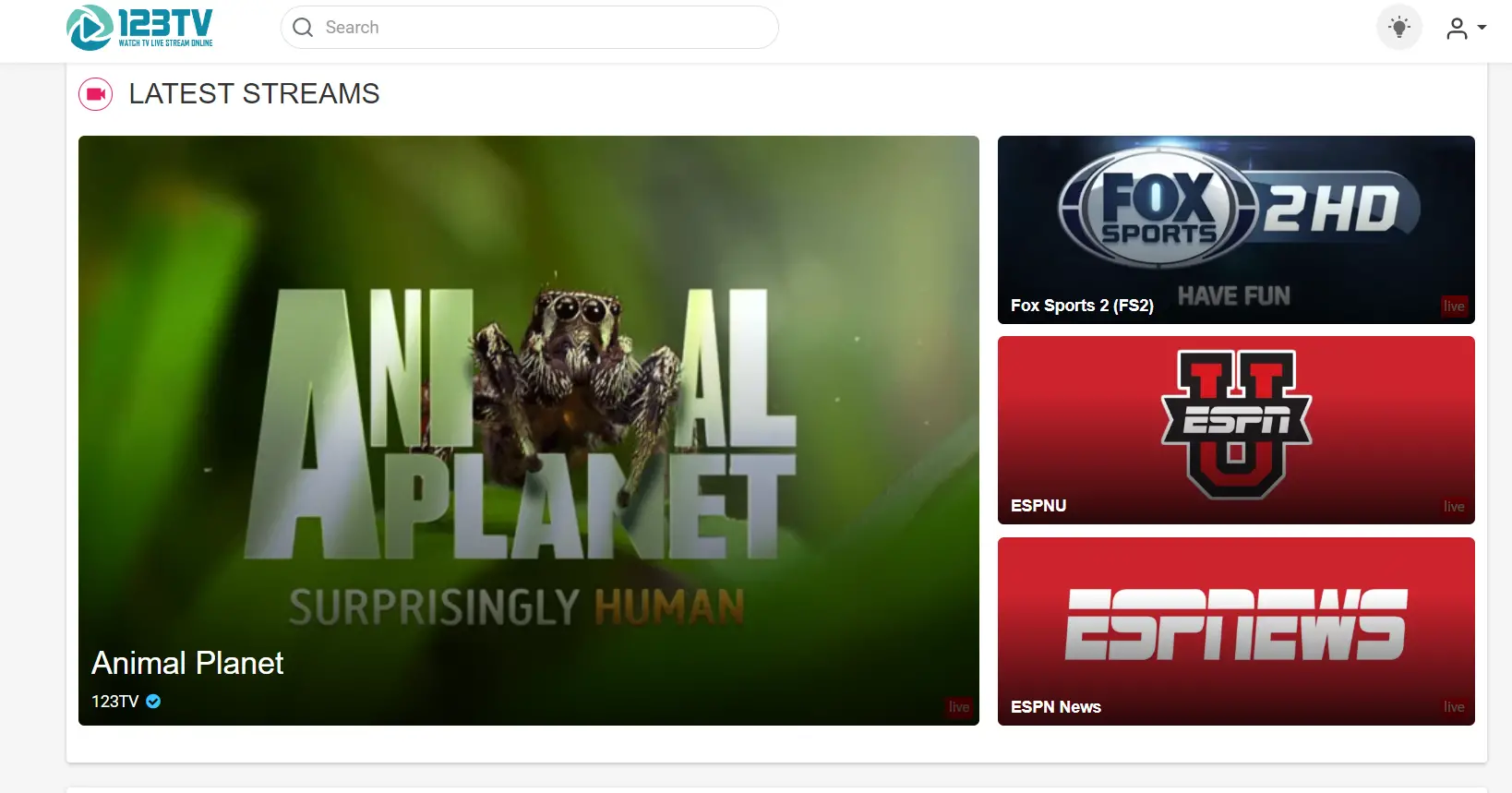Open the ESPNU stream thumbnail
Screen dimensions: 1512x793
tap(1236, 430)
